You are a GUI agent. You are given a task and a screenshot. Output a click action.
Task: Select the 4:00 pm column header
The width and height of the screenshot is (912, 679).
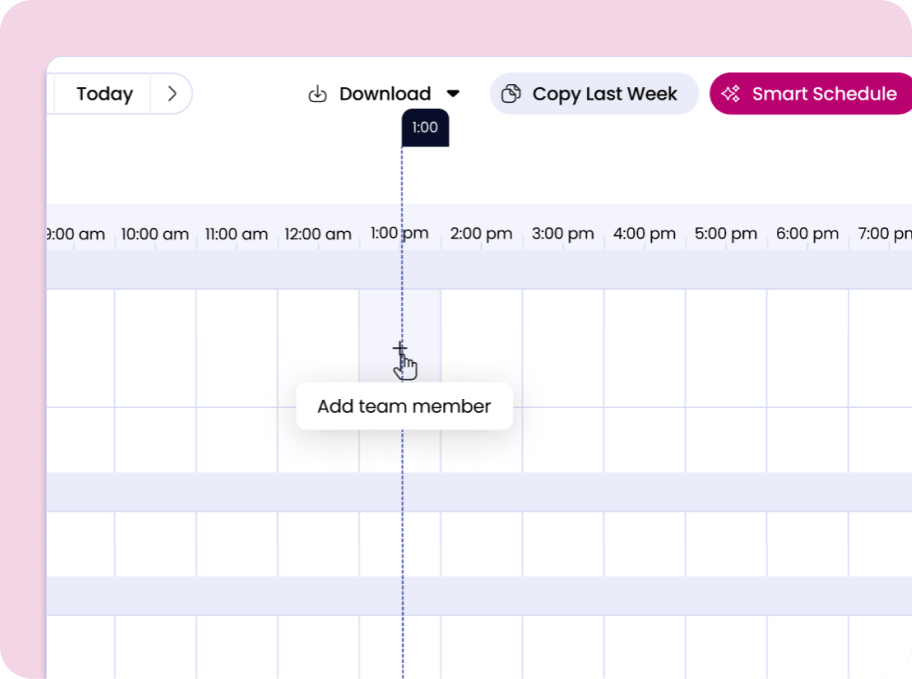point(644,234)
